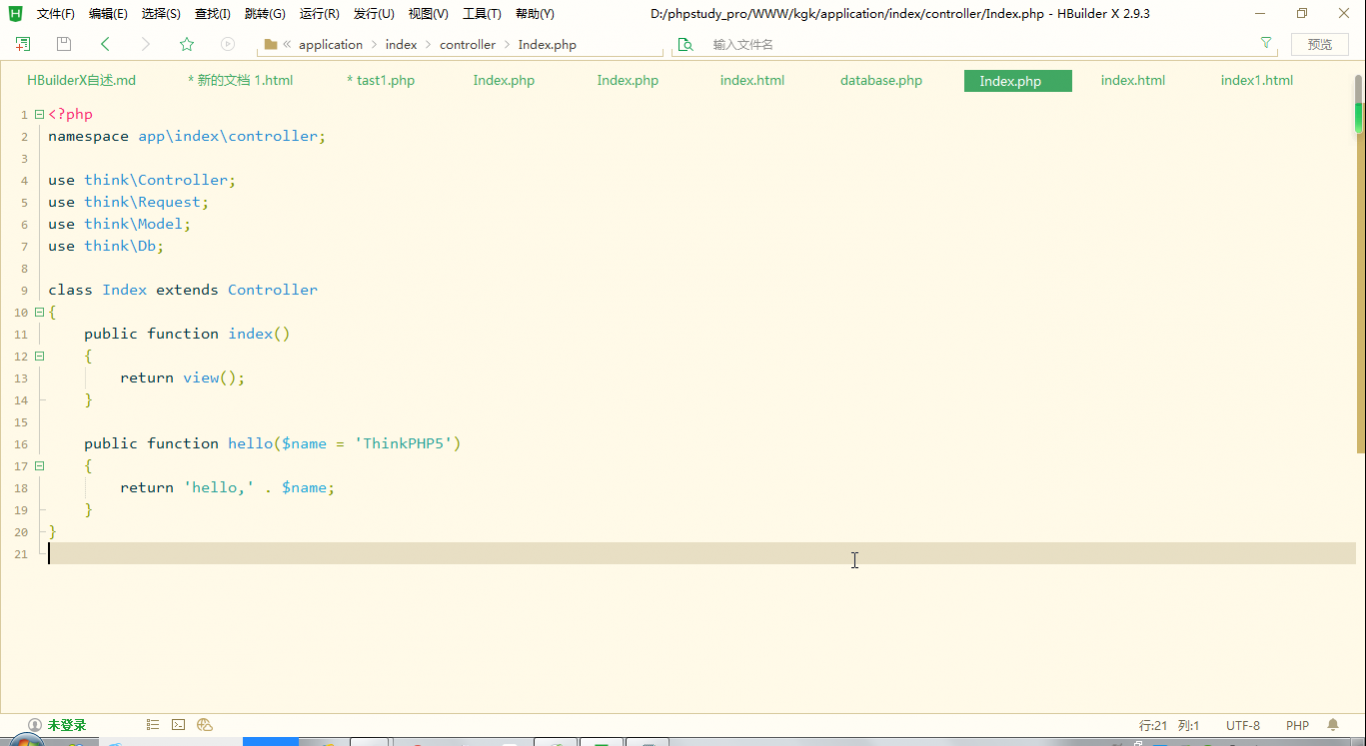
Task: Click the HBuilder X logo icon
Action: (15, 13)
